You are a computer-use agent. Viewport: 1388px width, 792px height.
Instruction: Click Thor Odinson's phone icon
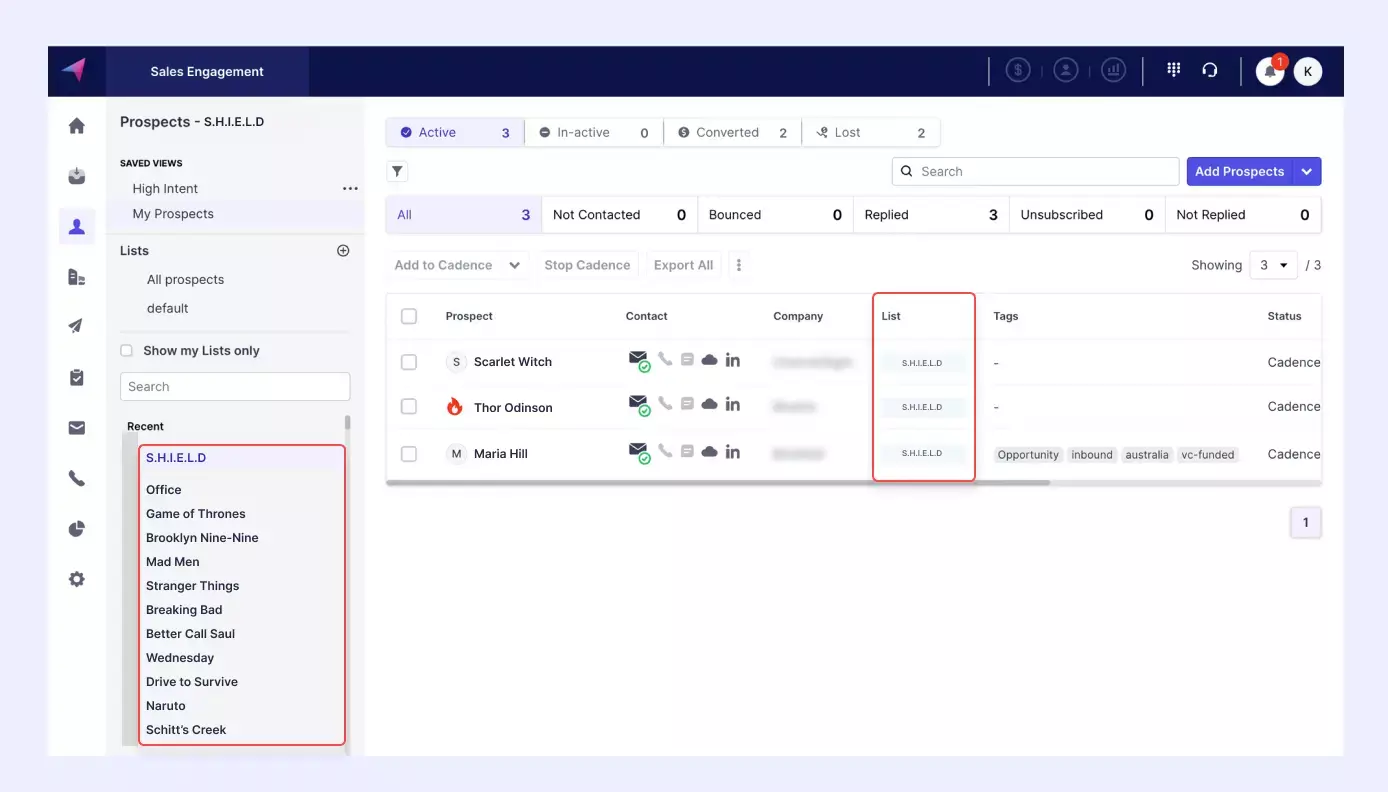[665, 404]
